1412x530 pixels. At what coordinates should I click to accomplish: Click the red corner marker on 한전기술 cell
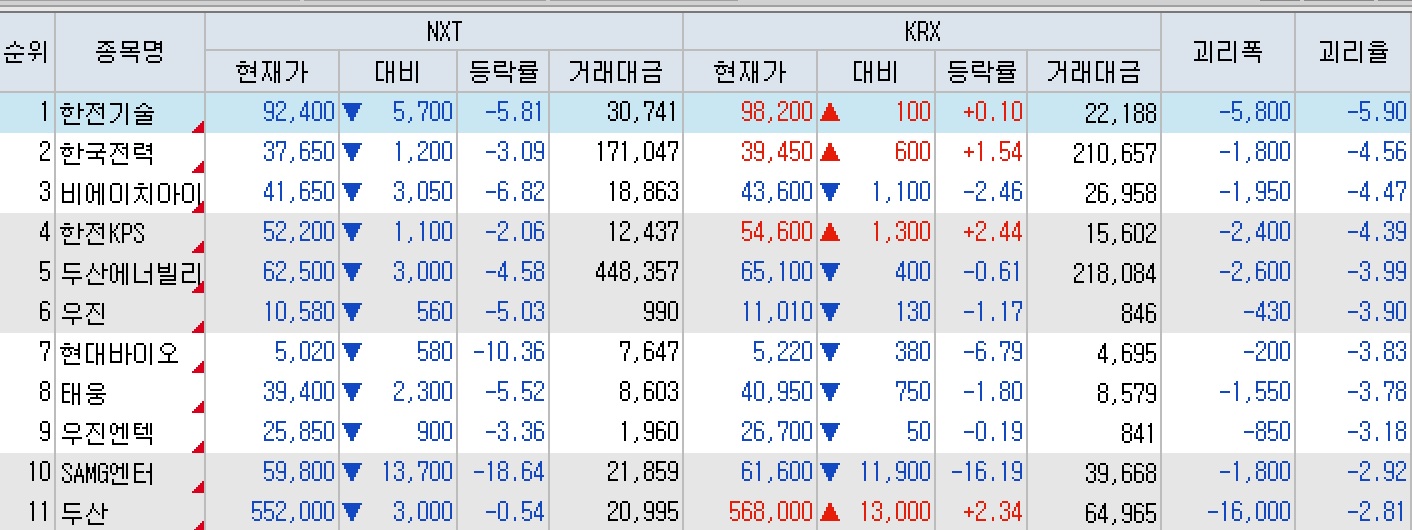tap(198, 126)
